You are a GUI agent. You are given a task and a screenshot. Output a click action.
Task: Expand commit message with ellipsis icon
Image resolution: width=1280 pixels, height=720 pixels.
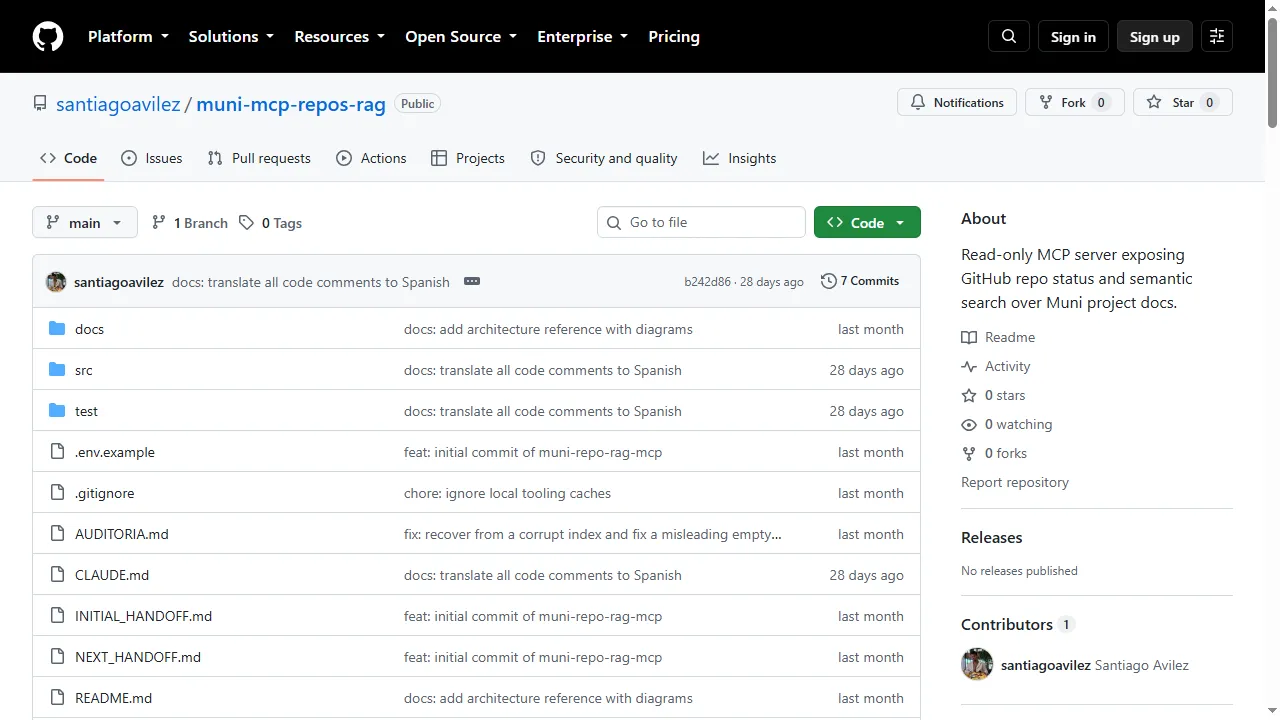coord(472,281)
